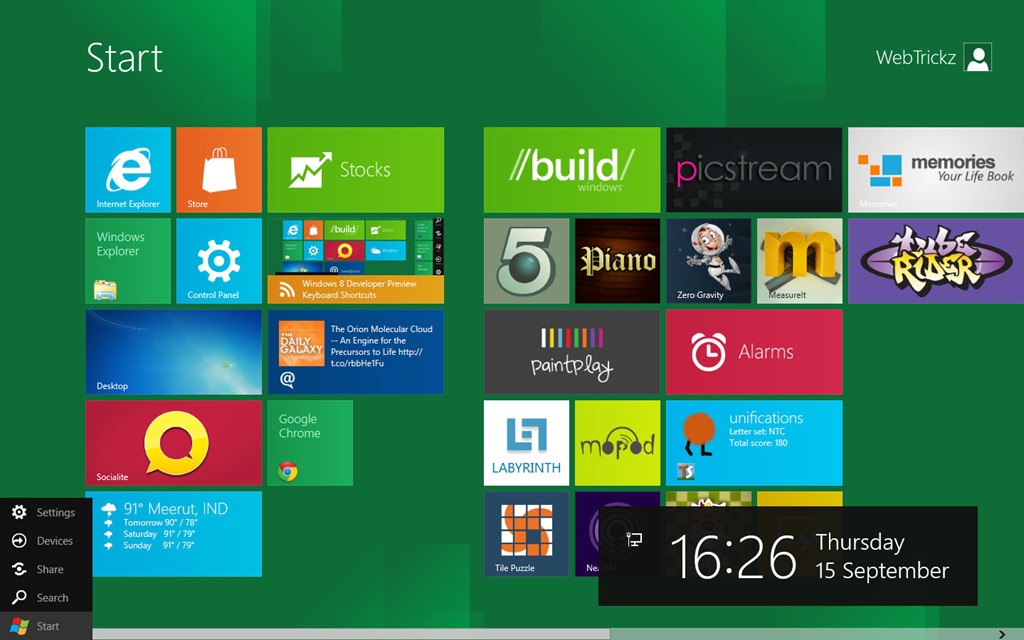Open the paintplay tile

[572, 352]
